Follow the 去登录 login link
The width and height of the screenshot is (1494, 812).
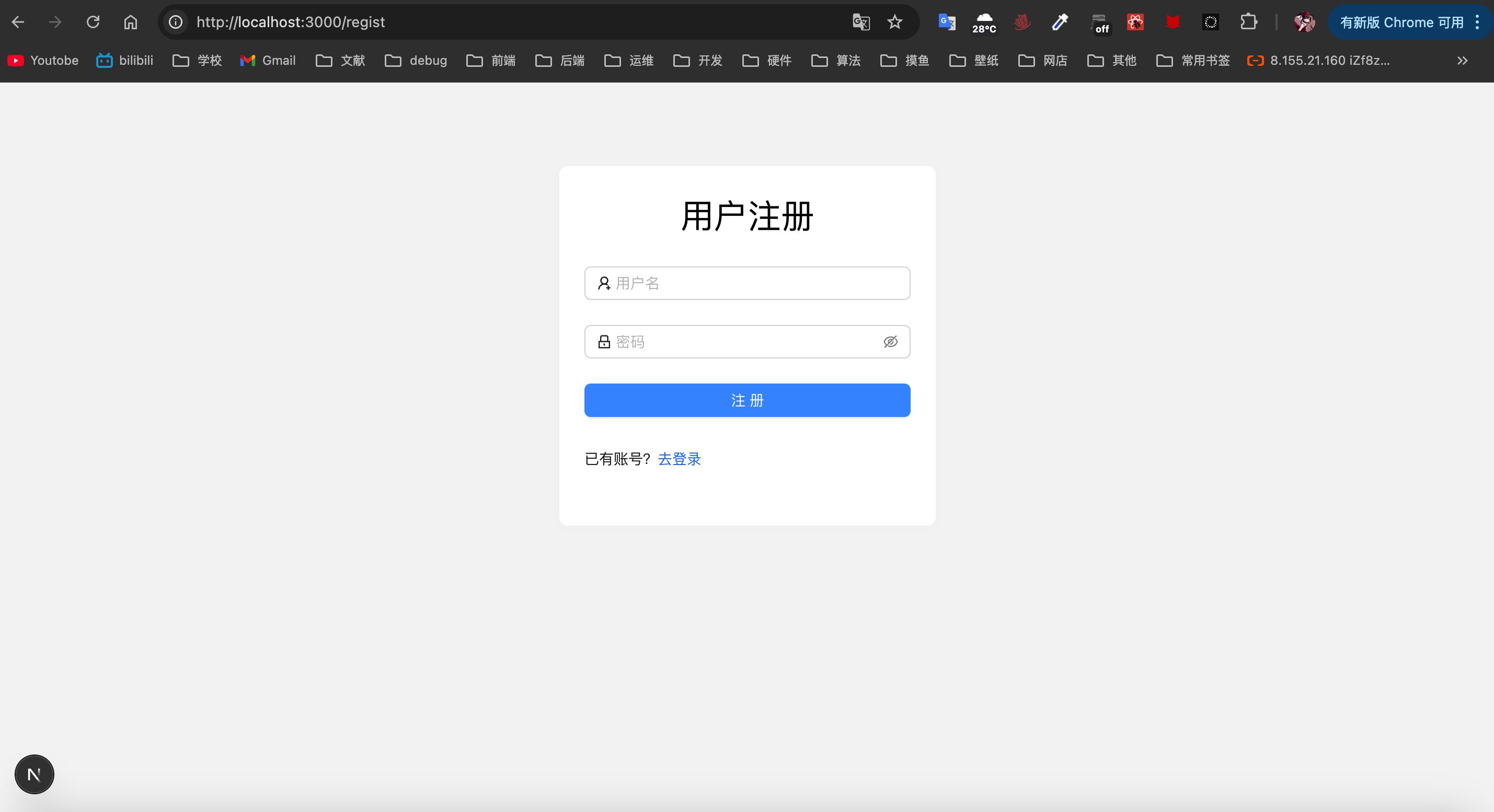[x=679, y=459]
